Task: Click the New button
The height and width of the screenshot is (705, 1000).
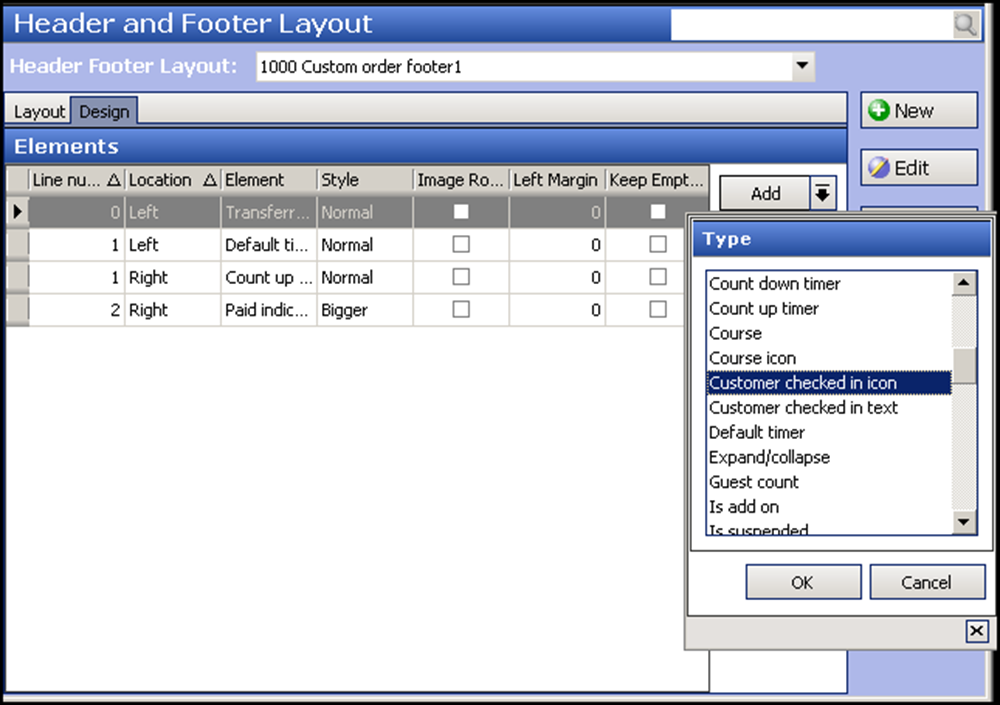Action: click(919, 110)
